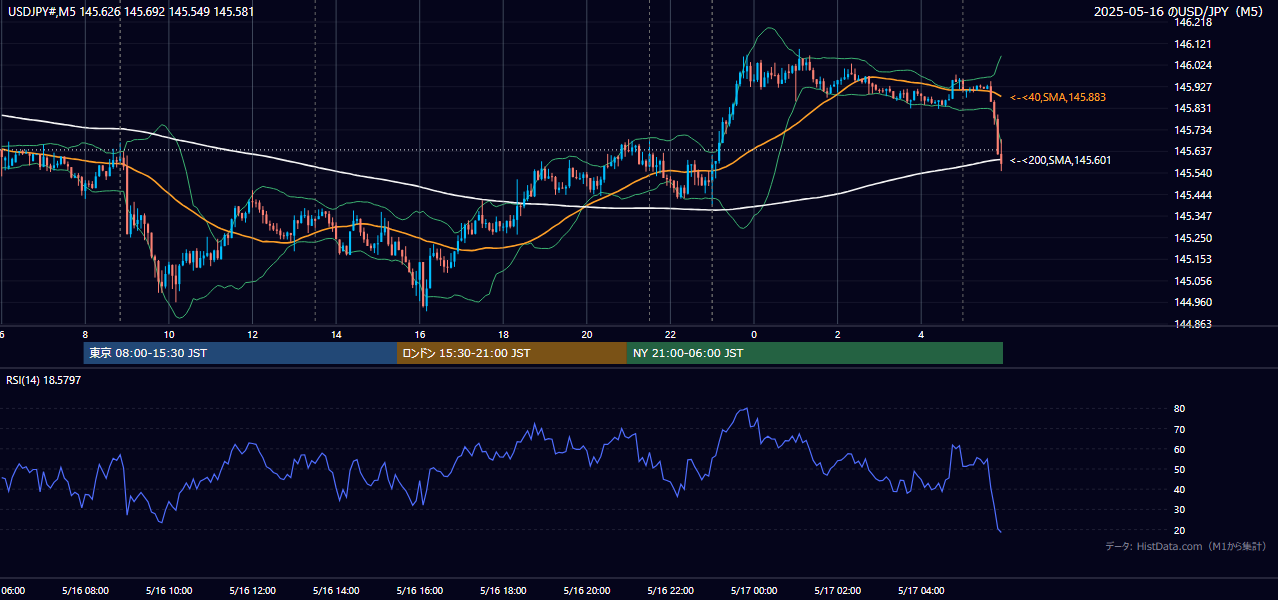Click date axis label 5/16 20:00
Screen dimensions: 1278x600
586,590
